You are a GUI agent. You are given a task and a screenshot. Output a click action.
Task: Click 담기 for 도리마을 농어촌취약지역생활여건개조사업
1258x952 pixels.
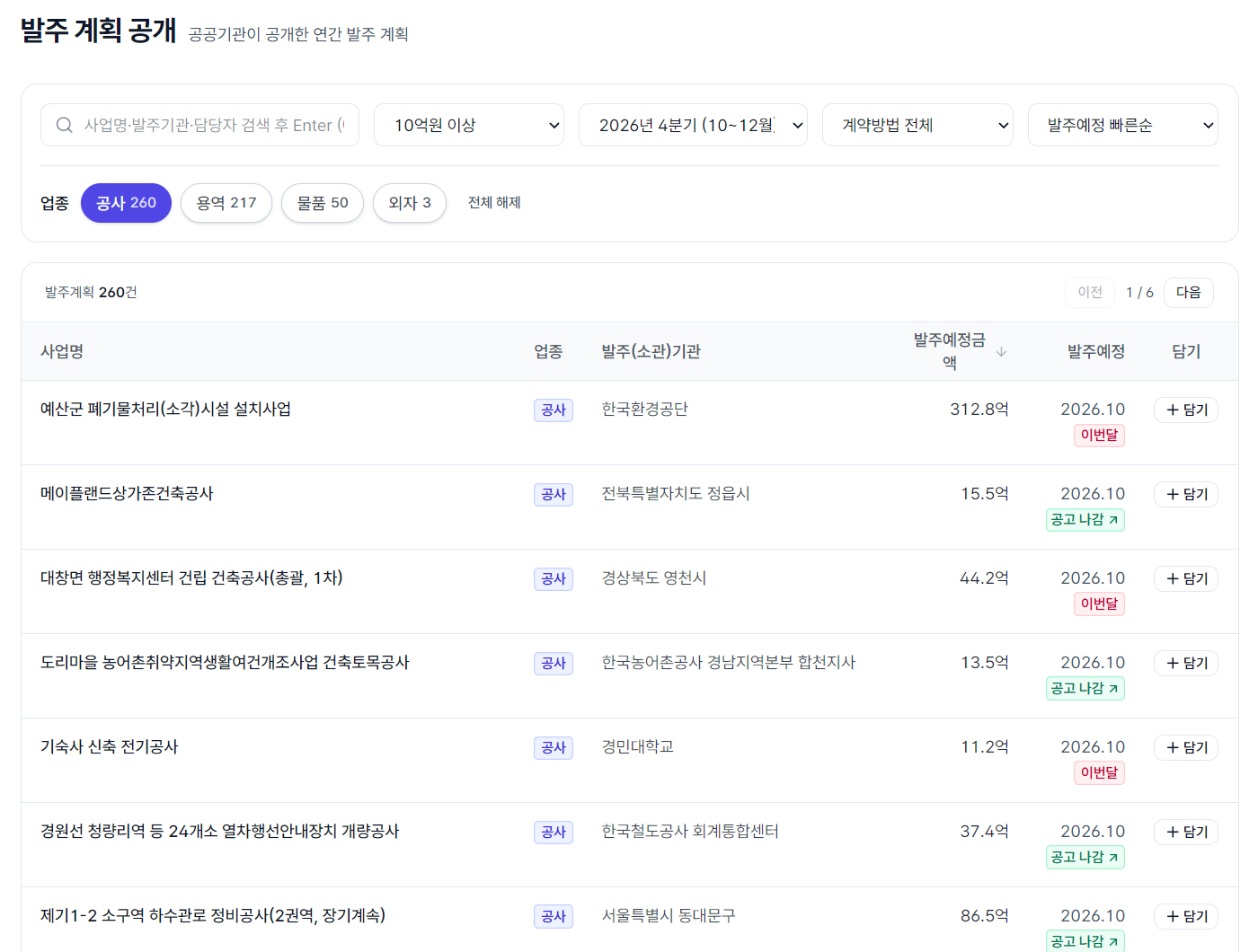(1186, 664)
